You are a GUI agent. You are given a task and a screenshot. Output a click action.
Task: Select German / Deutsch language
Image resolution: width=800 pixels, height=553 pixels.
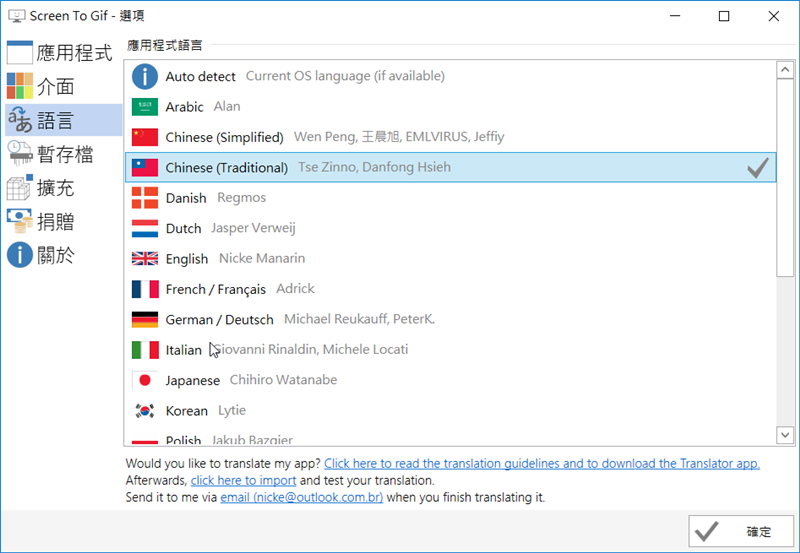click(451, 319)
